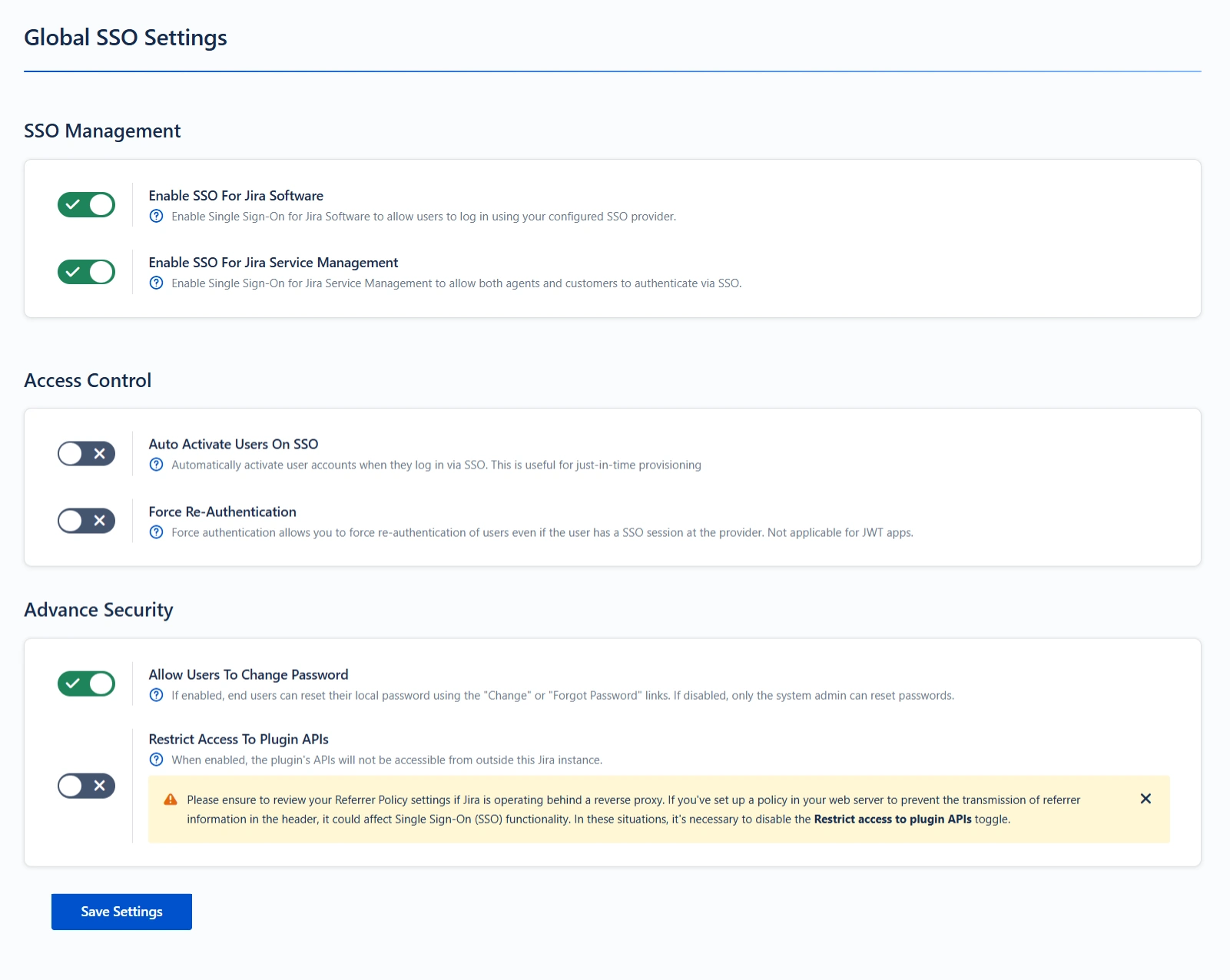This screenshot has height=980, width=1230.
Task: Select the SSO Management section title
Action: [102, 131]
